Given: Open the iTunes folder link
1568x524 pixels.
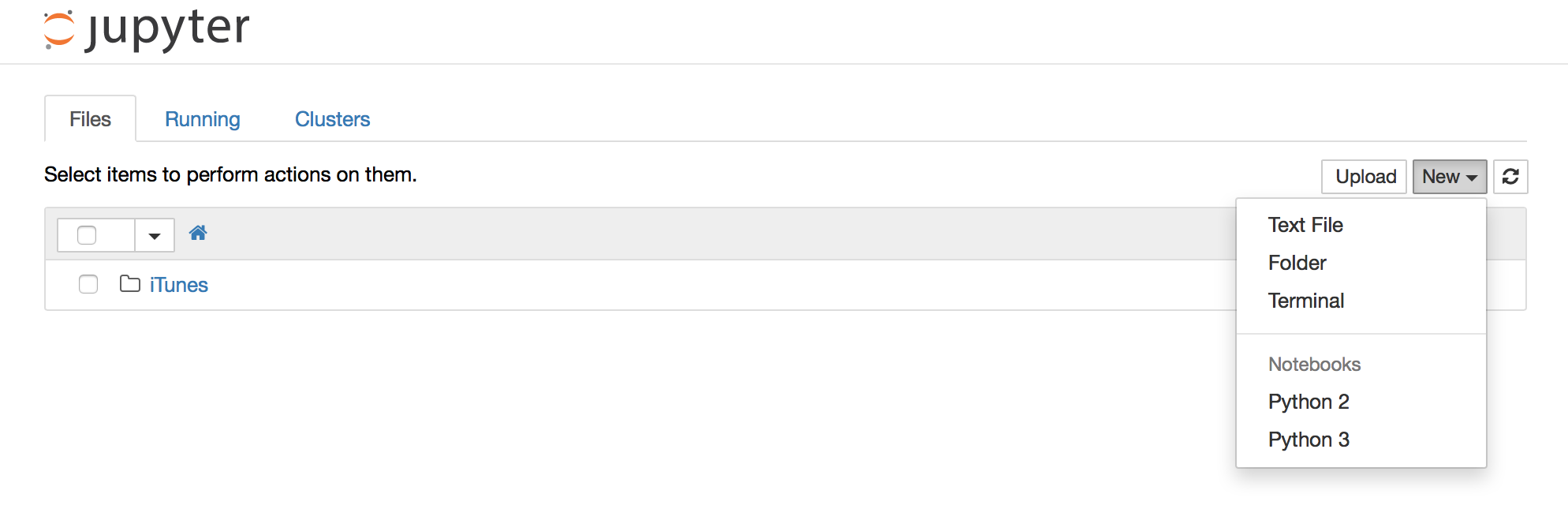Looking at the screenshot, I should pos(179,285).
